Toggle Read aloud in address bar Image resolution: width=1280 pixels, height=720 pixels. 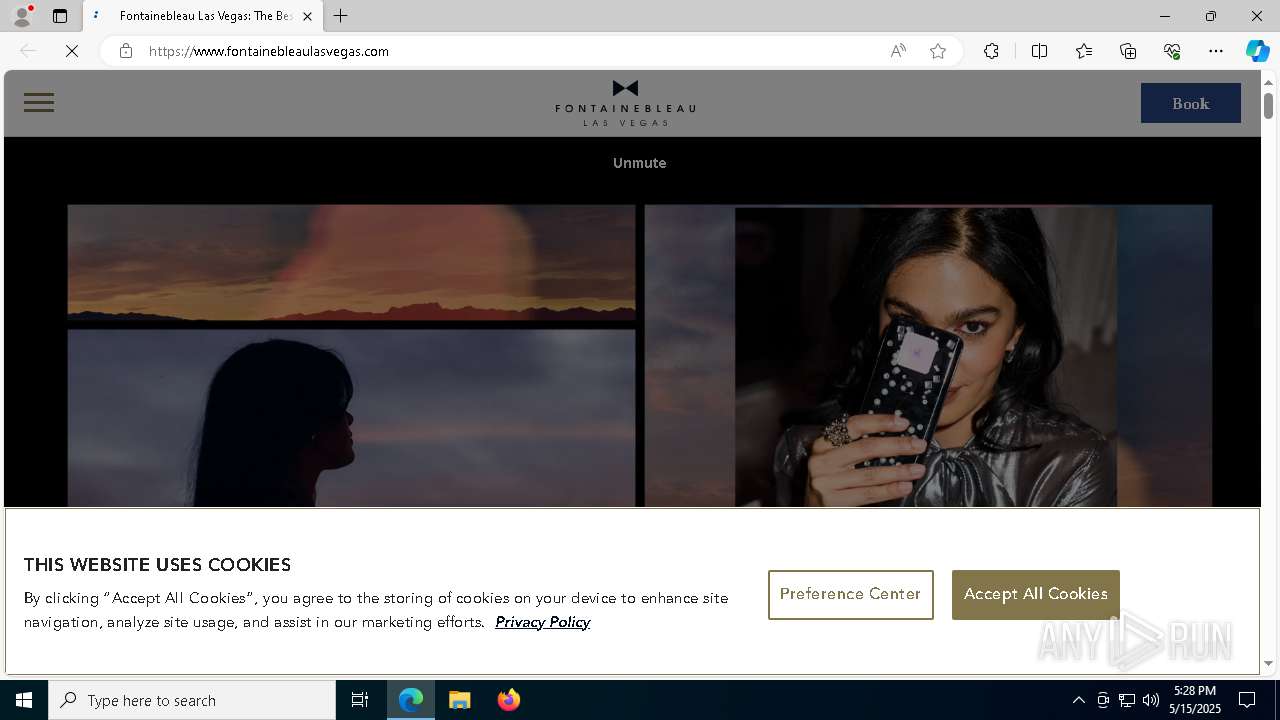pyautogui.click(x=898, y=51)
